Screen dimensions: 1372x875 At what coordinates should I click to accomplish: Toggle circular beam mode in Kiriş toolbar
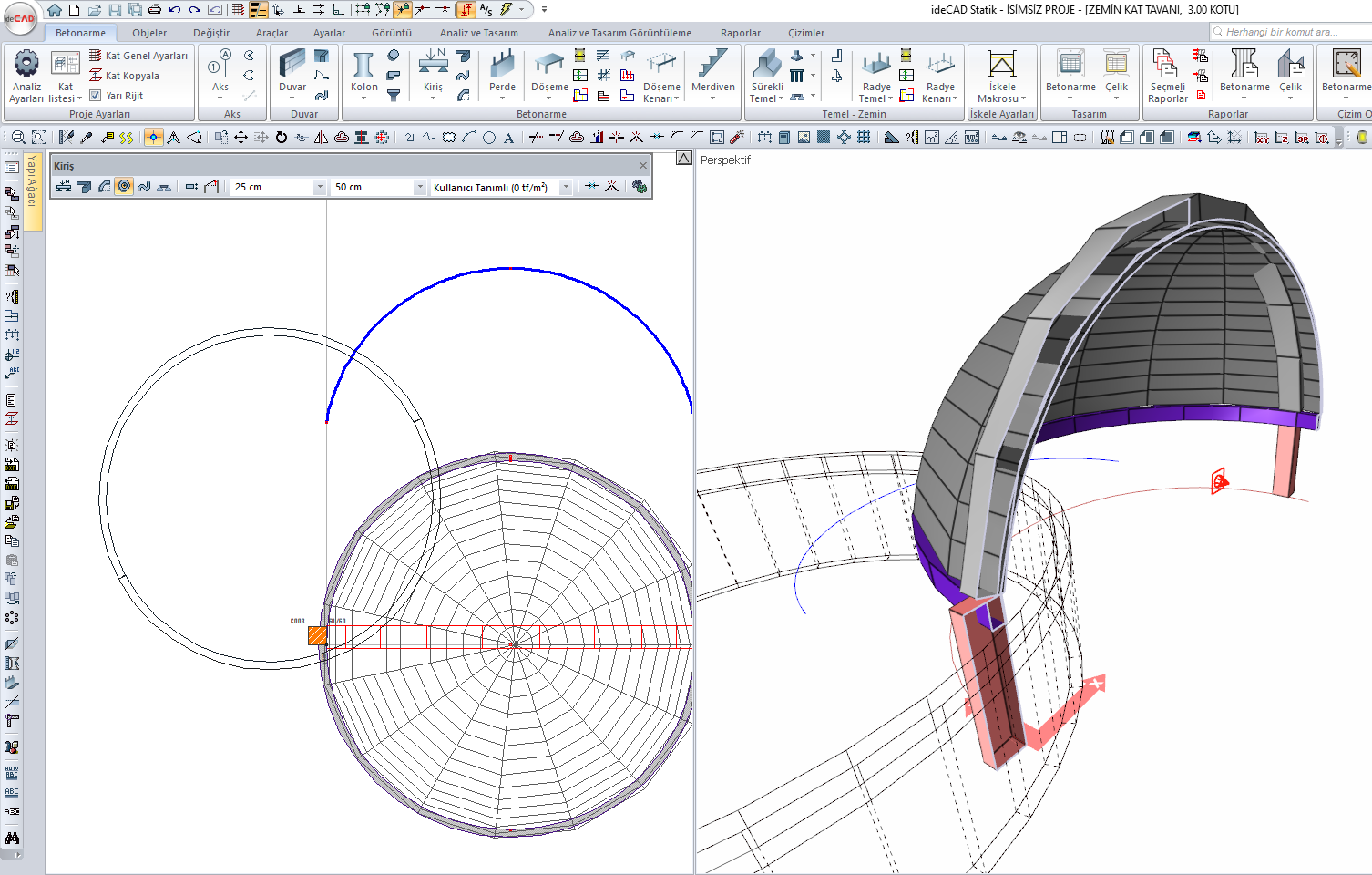pyautogui.click(x=125, y=186)
